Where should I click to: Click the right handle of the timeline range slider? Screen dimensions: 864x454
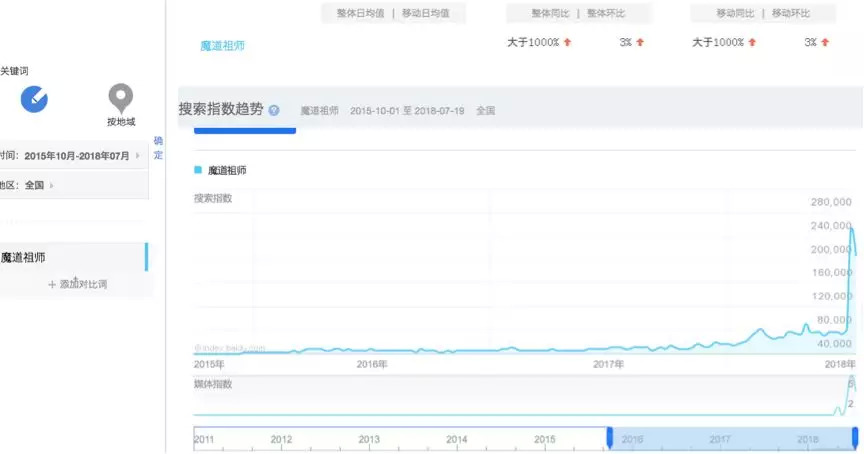point(855,438)
